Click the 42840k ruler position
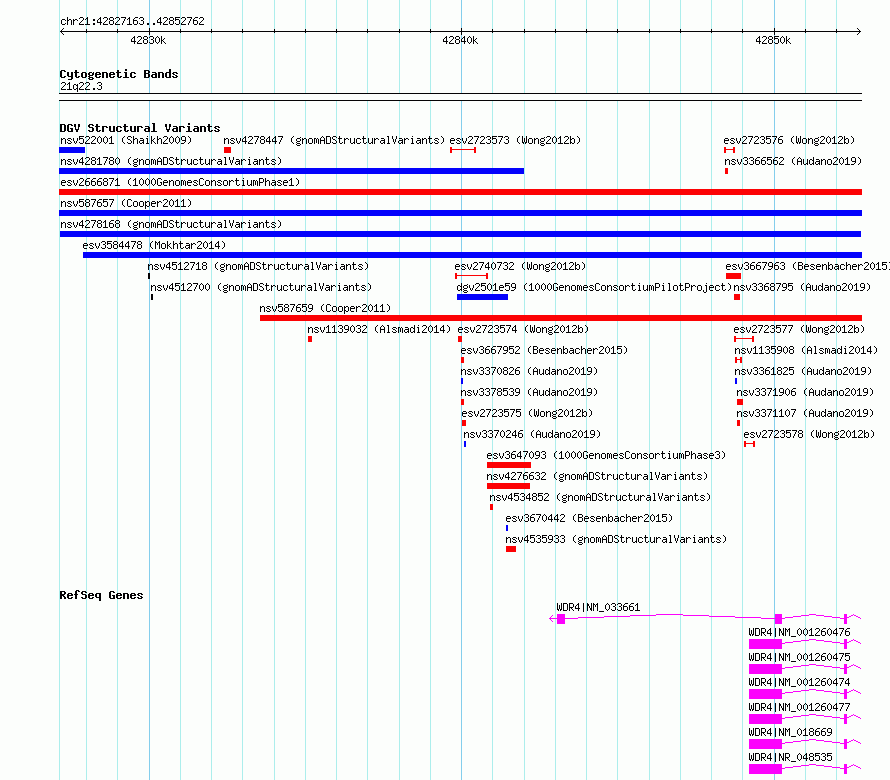Image resolution: width=890 pixels, height=780 pixels. (460, 40)
